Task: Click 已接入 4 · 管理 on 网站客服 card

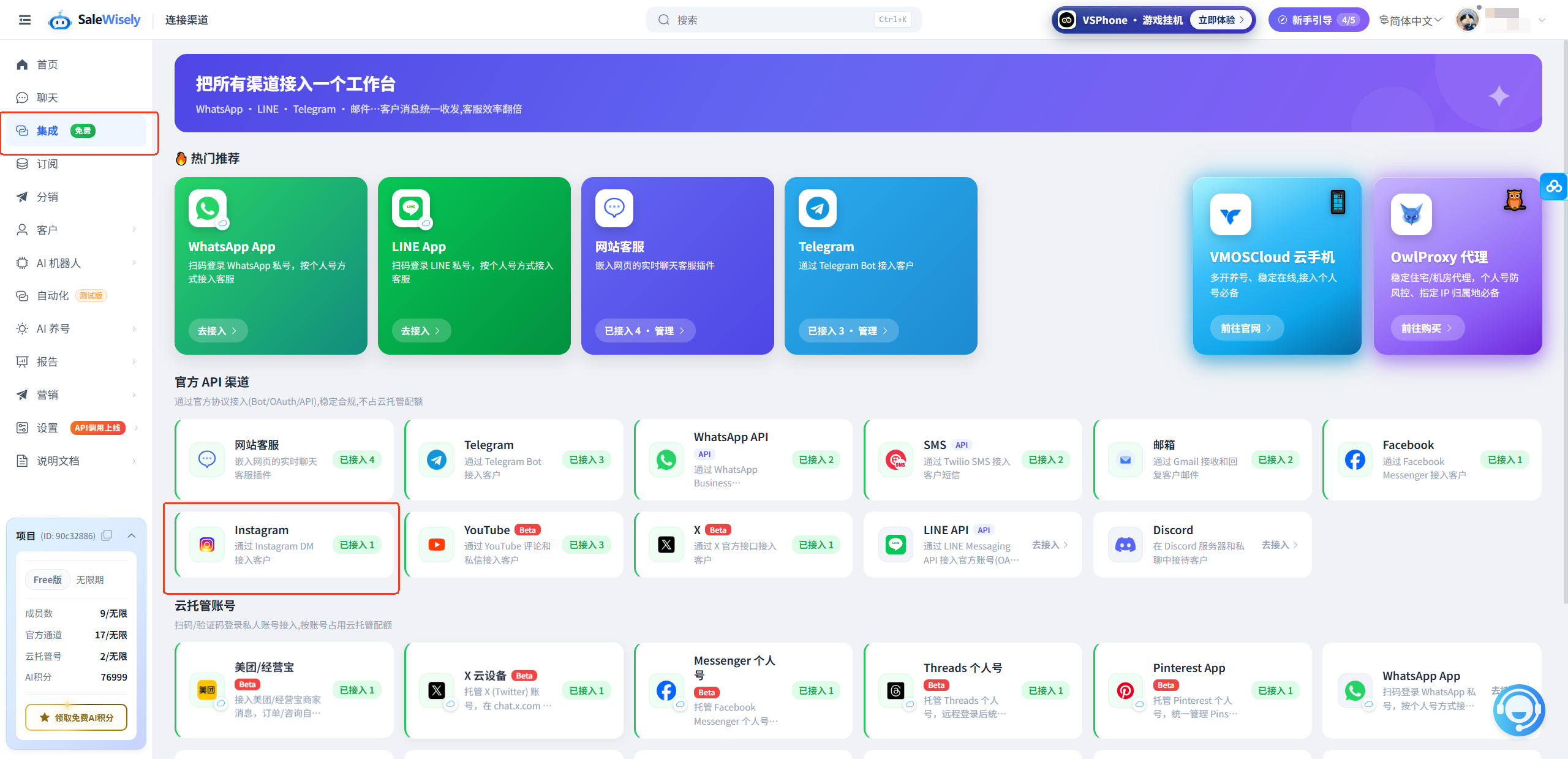Action: pyautogui.click(x=645, y=331)
